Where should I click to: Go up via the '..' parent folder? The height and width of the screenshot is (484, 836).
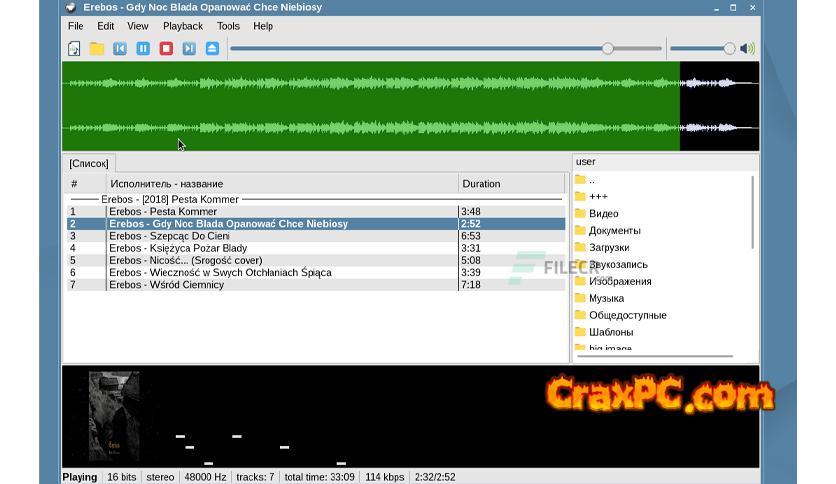(591, 180)
